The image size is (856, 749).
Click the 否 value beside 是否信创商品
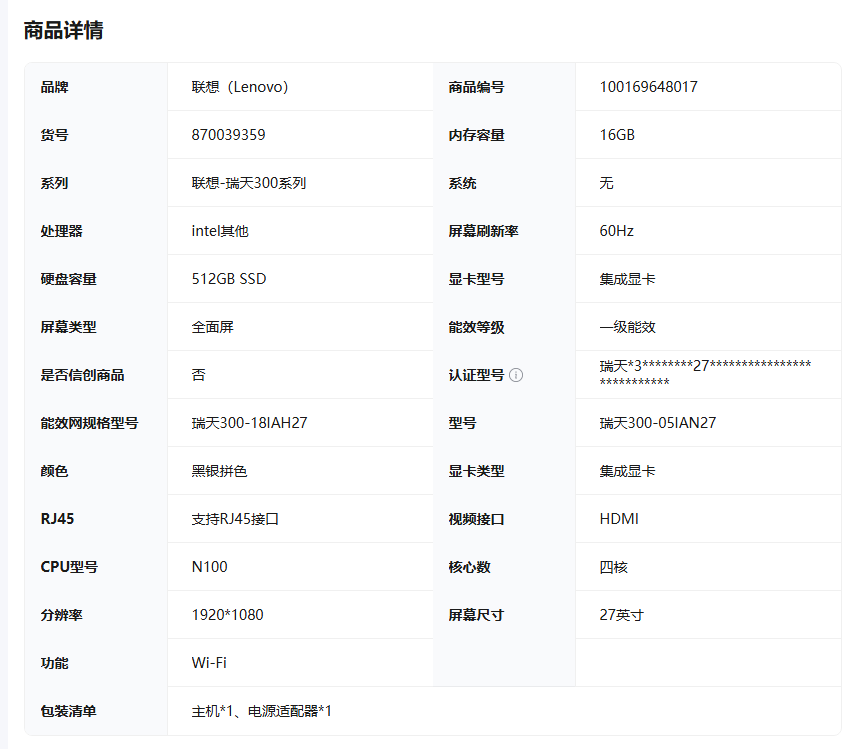[x=199, y=376]
